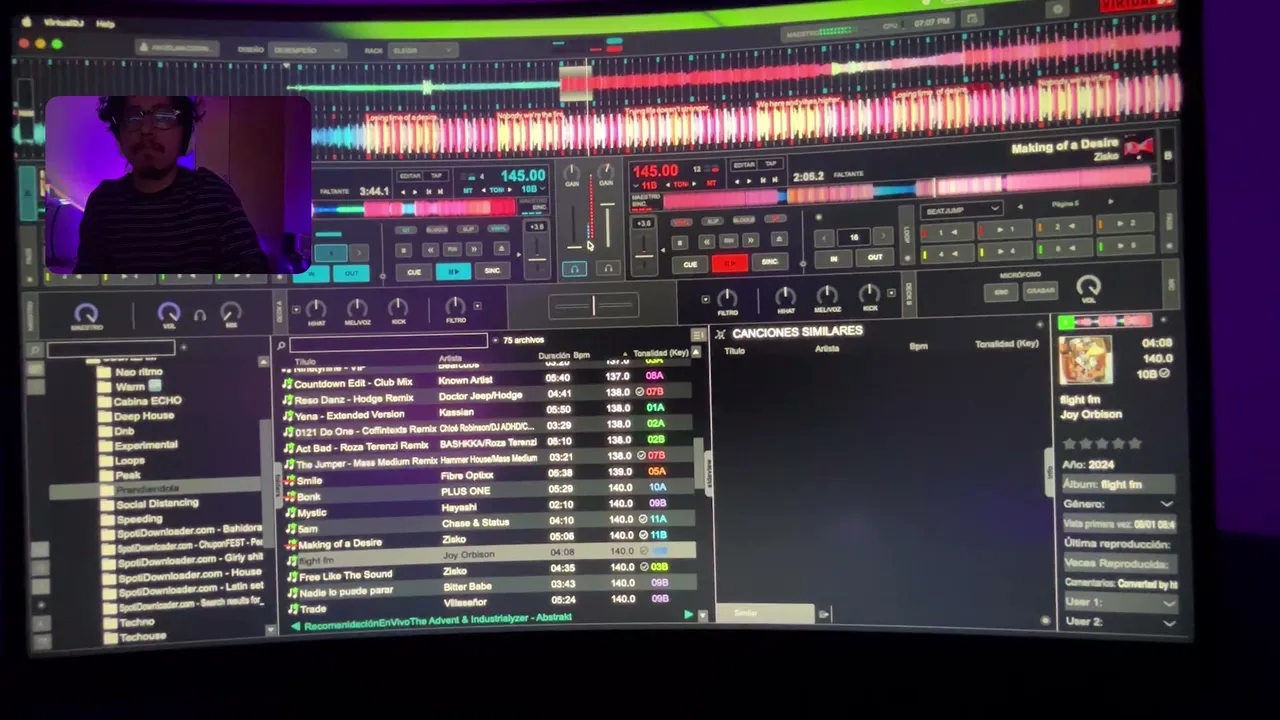Toggle SLIP mode on the left cyan deck
This screenshot has height=720, width=1280.
[467, 229]
